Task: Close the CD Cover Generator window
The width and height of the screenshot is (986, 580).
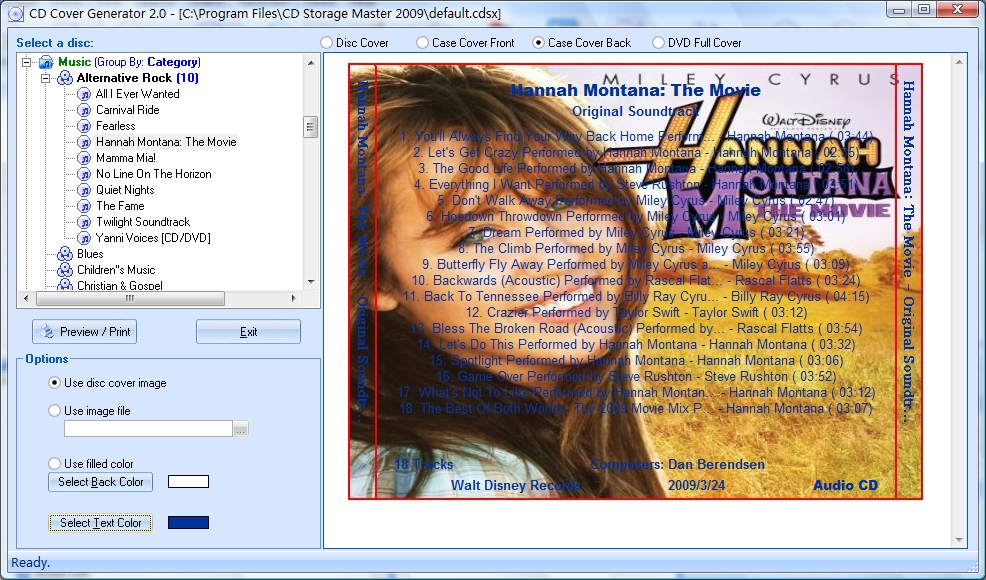Action: click(x=958, y=9)
